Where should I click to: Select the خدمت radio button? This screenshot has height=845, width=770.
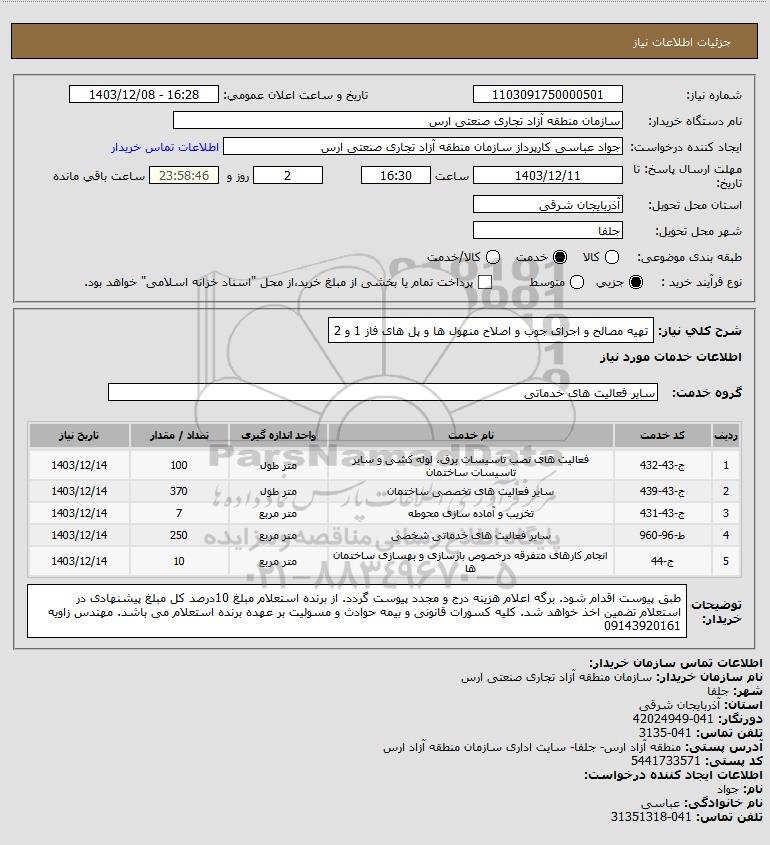[x=560, y=258]
